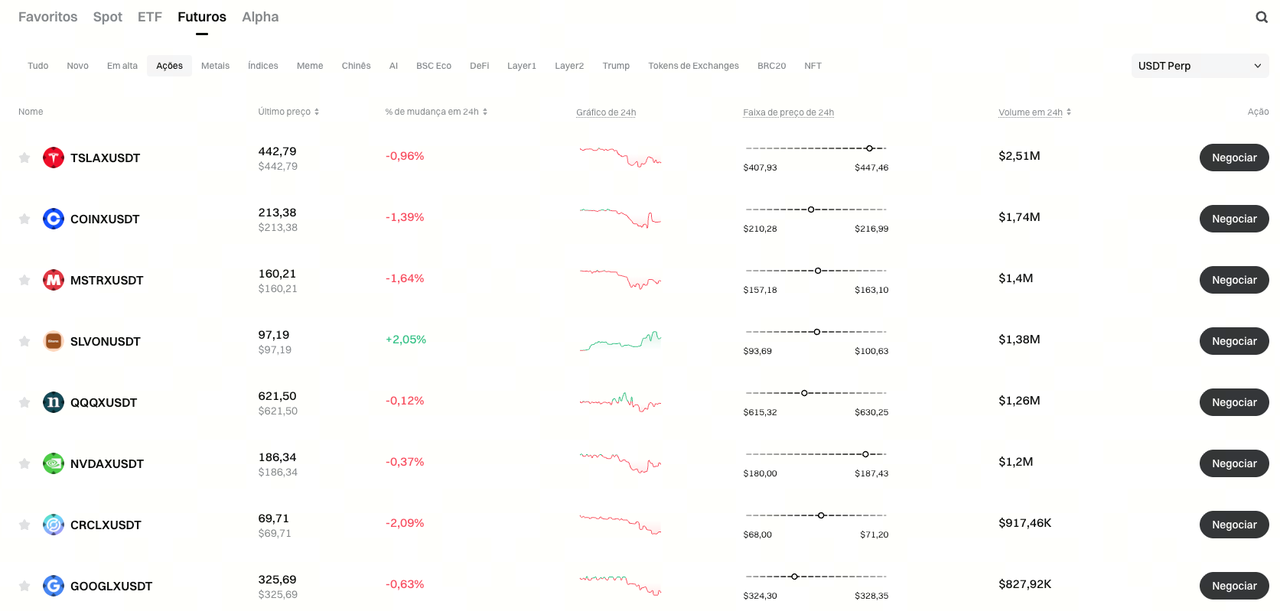Star CRCLXUSDT as a favorite

point(24,525)
